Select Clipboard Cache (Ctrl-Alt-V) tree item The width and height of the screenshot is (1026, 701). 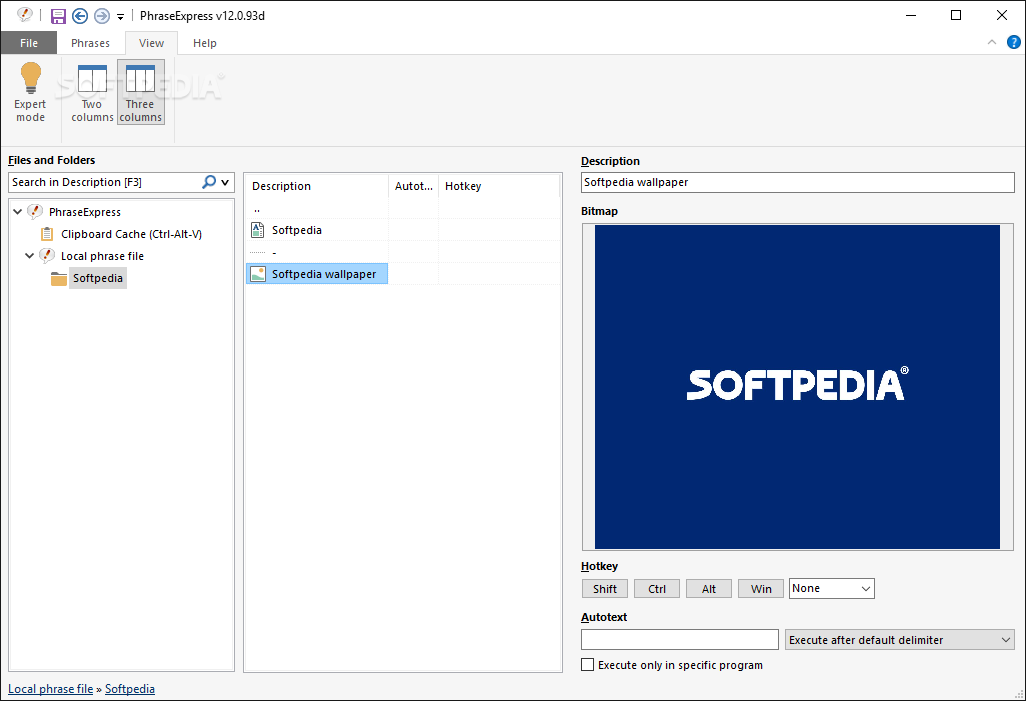(132, 234)
